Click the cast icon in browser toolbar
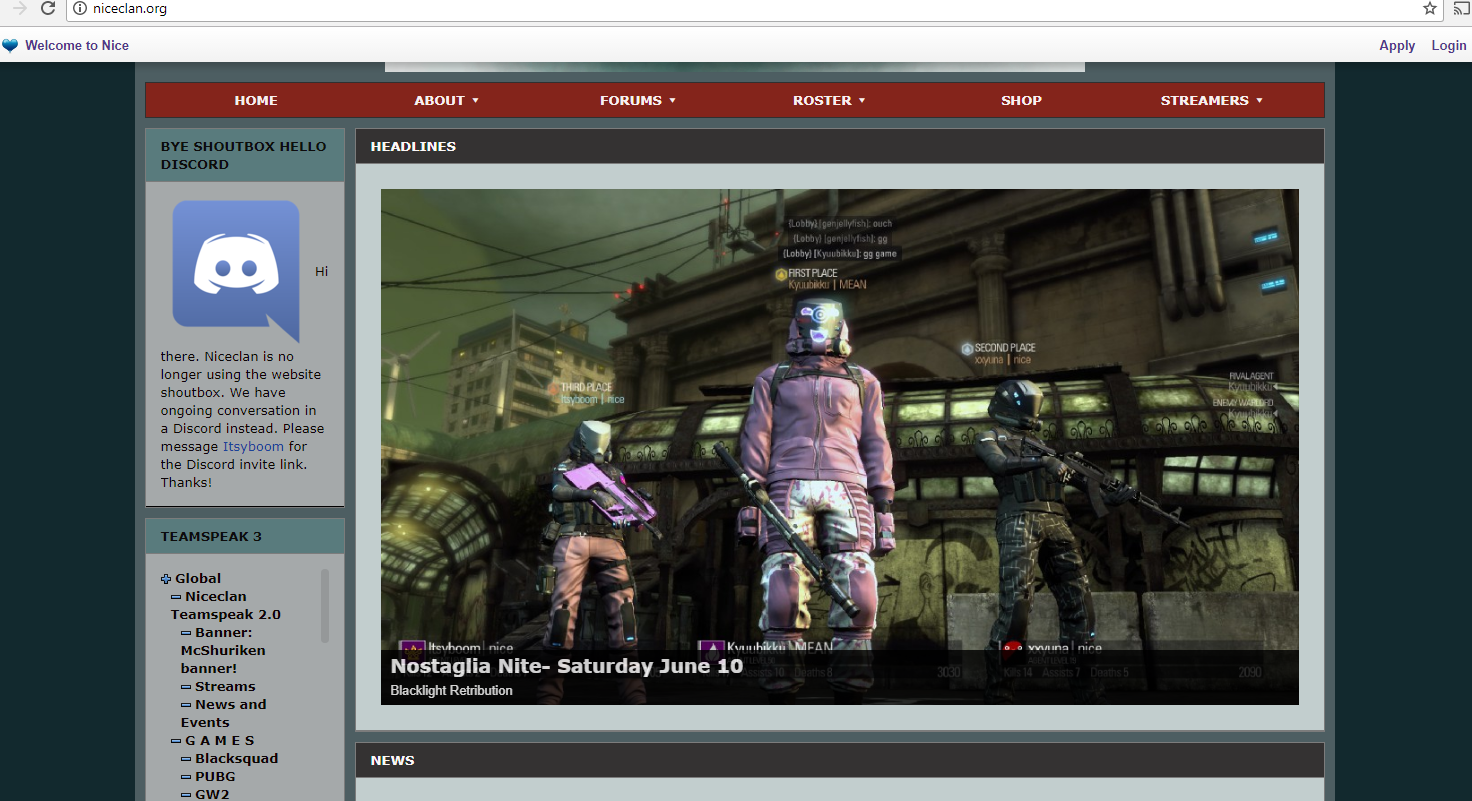 1460,9
